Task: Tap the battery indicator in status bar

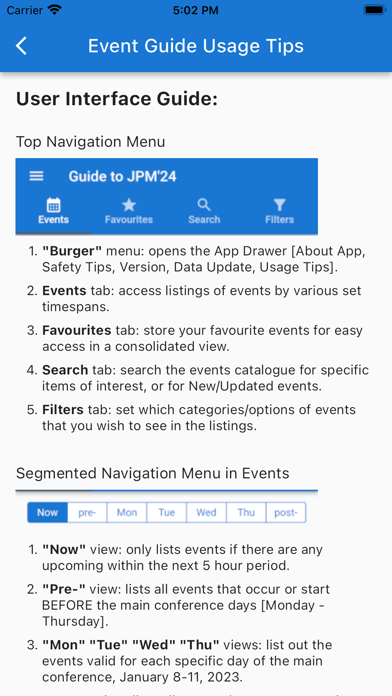Action: click(374, 10)
